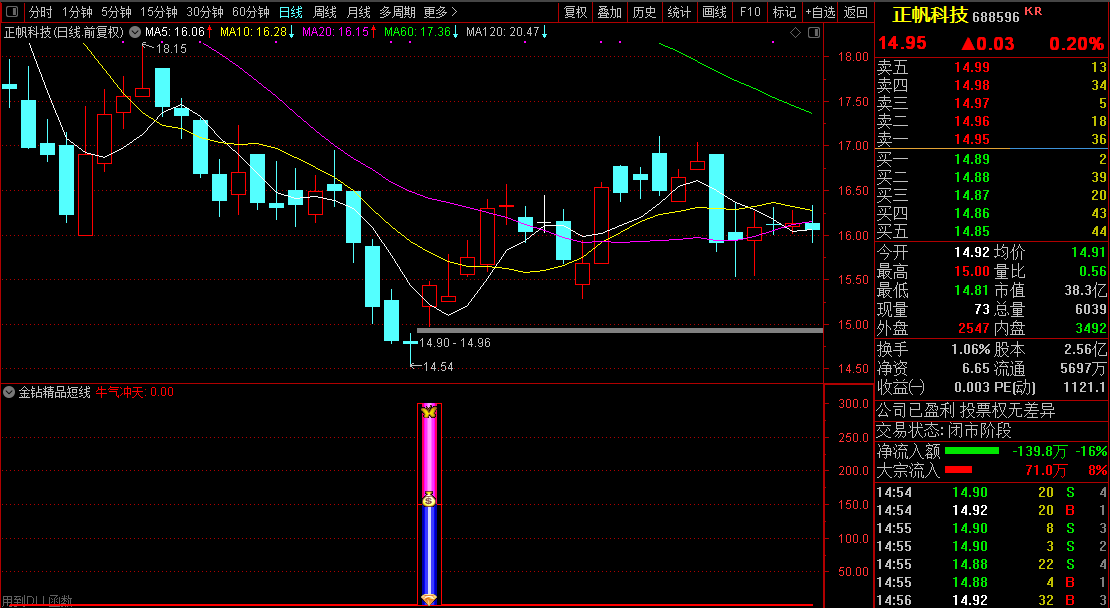The width and height of the screenshot is (1110, 608).
Task: Click the 返回 back button
Action: click(856, 12)
